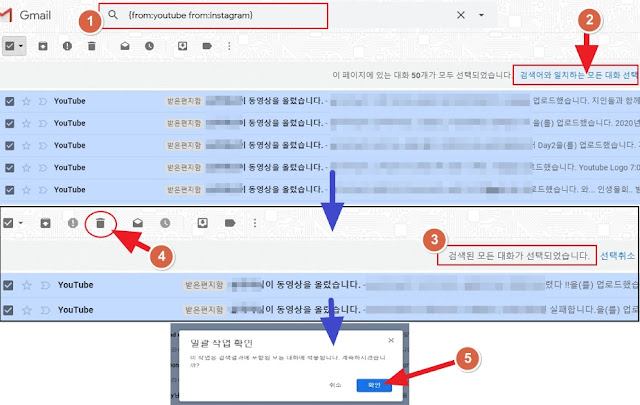Star the YouTube email ending '업로드했습니다. 2020년'
640x405 pixels.
26,123
